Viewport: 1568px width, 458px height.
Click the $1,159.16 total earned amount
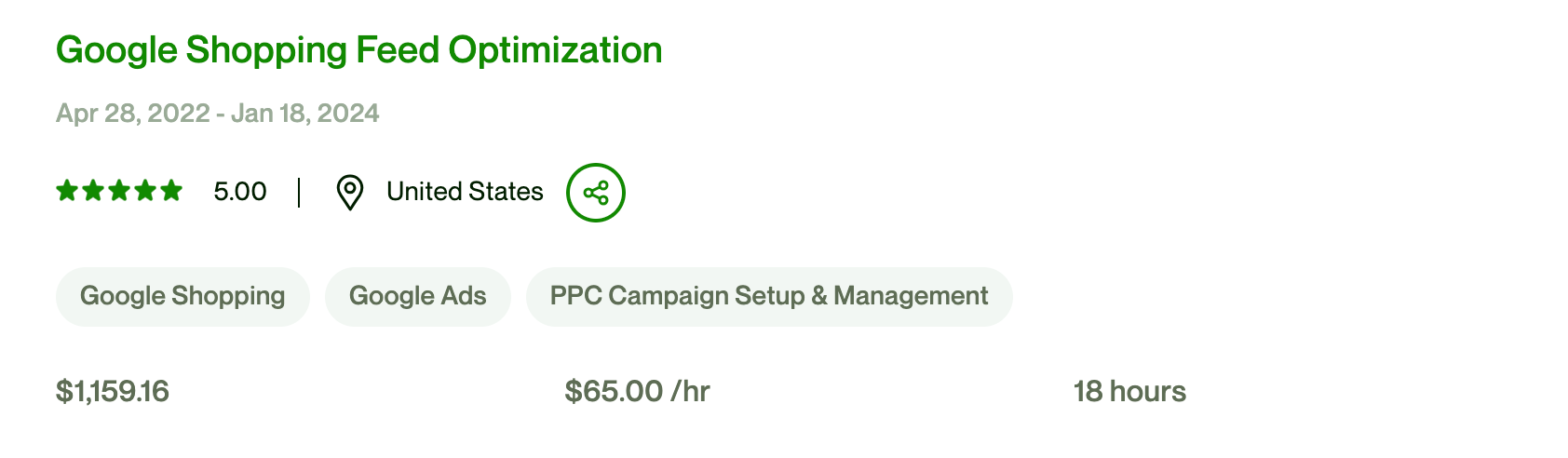point(113,391)
